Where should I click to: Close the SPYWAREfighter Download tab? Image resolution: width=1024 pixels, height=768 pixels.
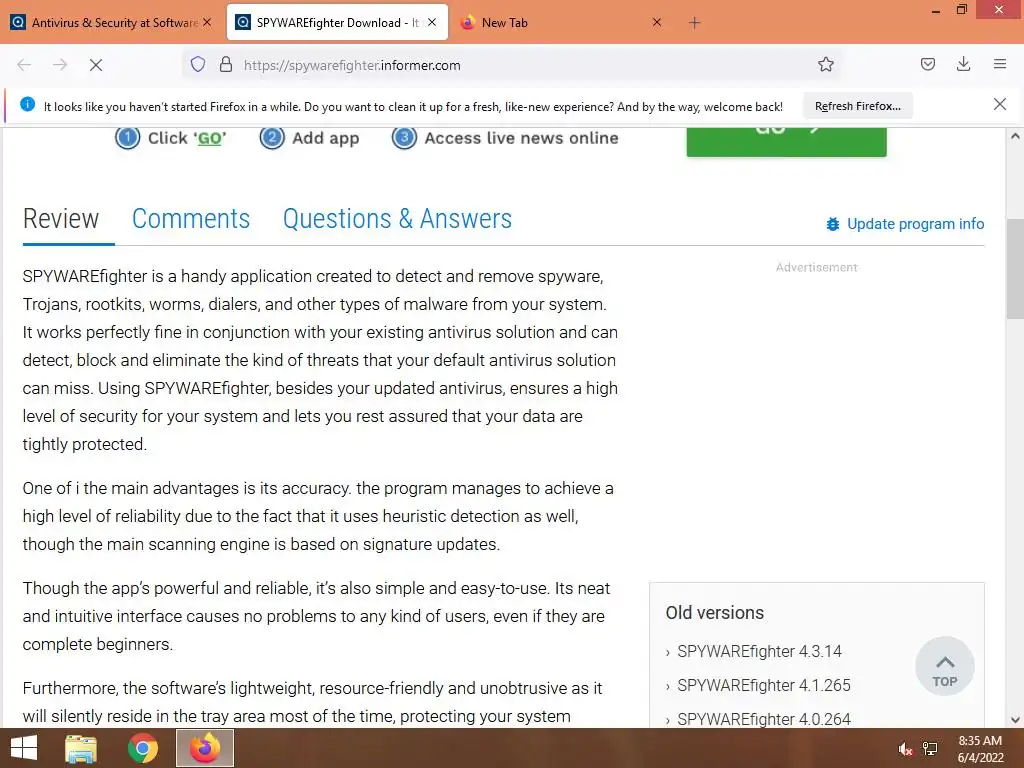pos(432,22)
